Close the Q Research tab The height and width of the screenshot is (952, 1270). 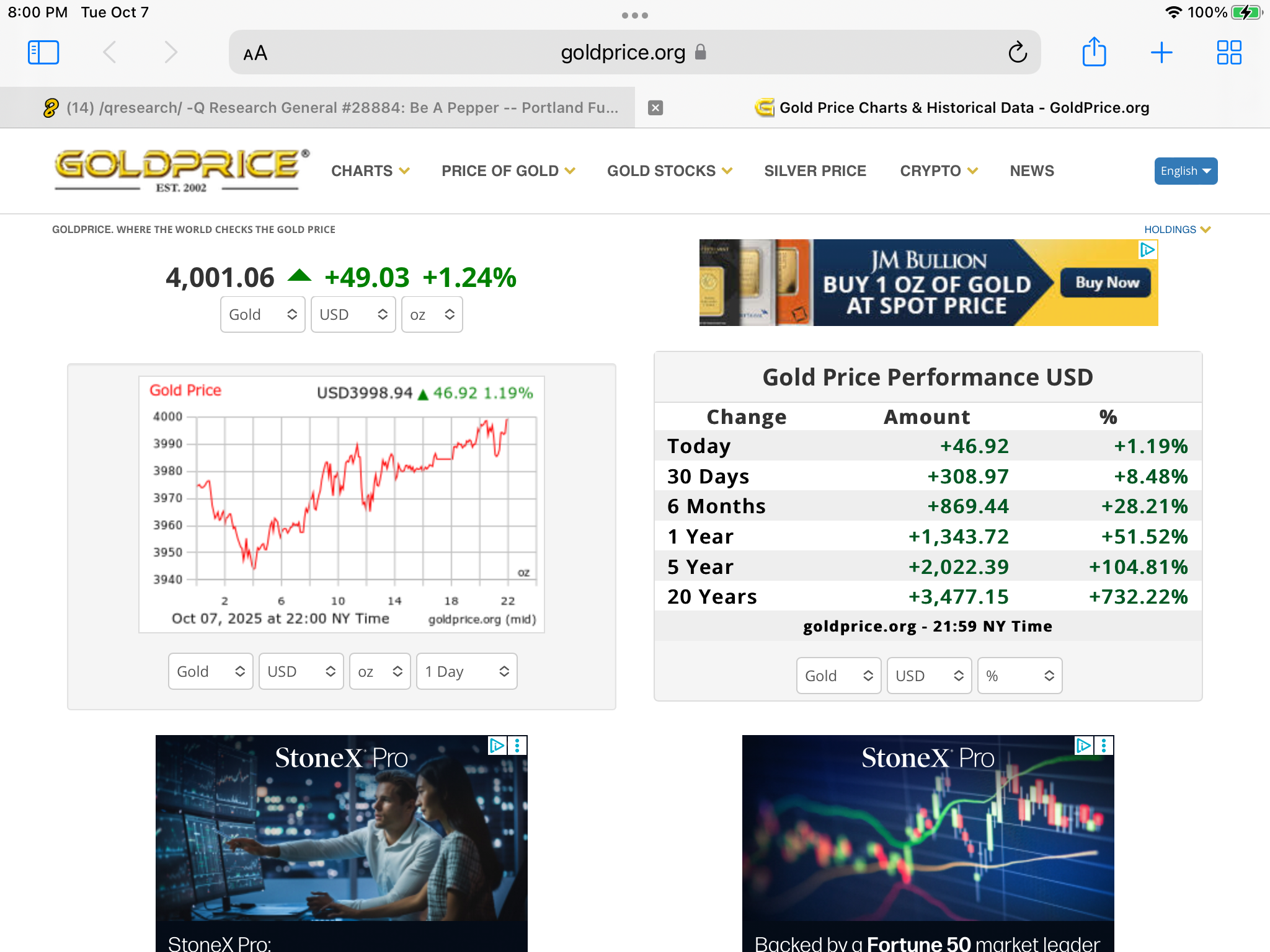point(655,108)
